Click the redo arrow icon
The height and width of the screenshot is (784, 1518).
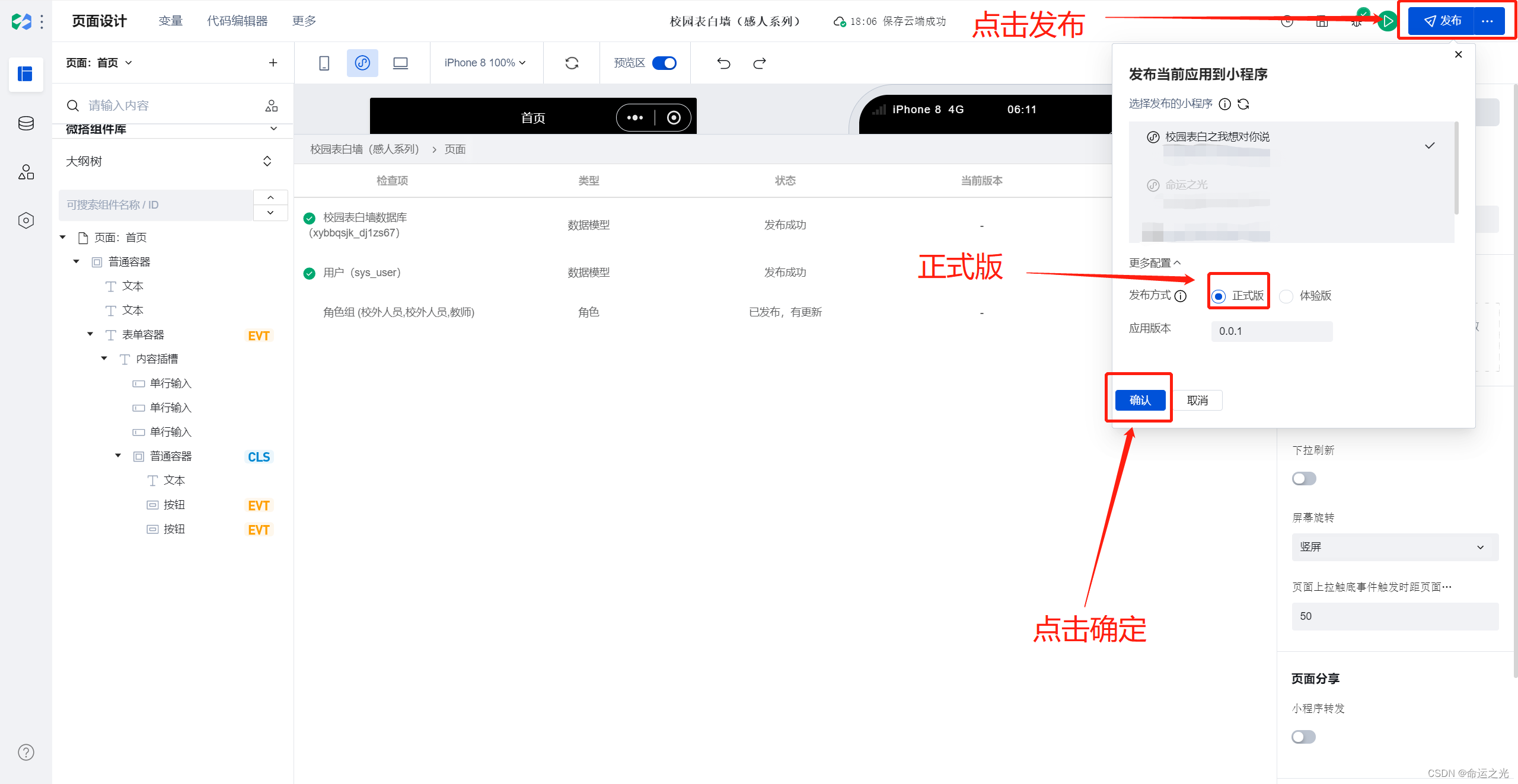pos(760,63)
